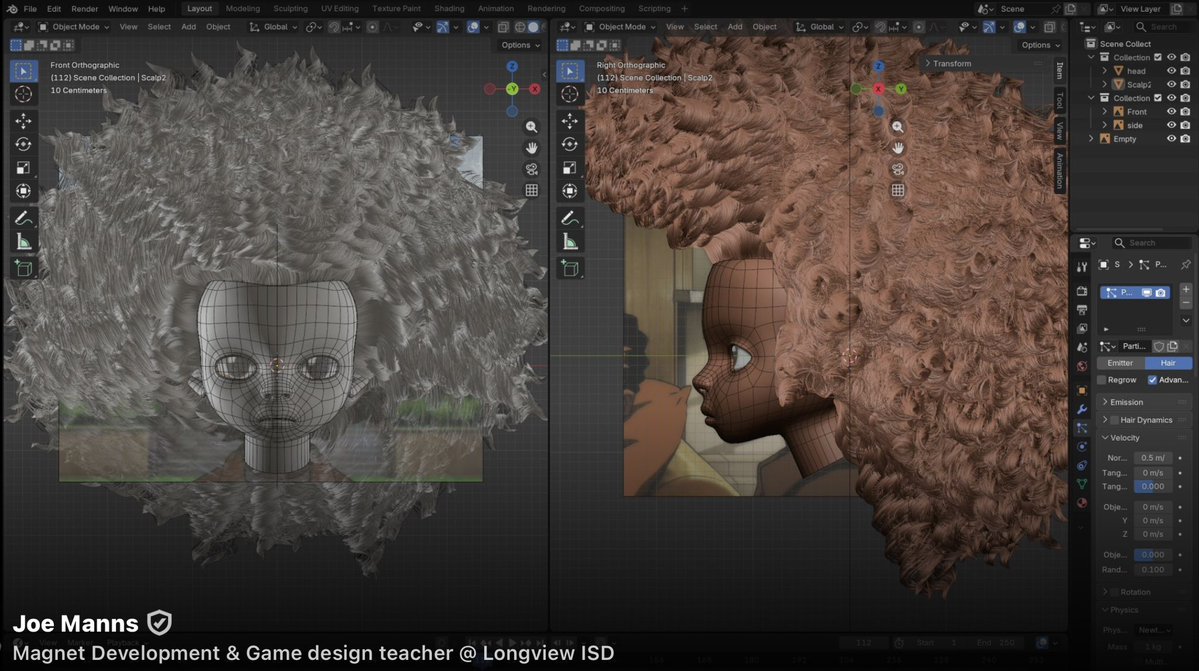This screenshot has height=671, width=1199.
Task: Enable the Regrow checkbox
Action: tap(1102, 380)
